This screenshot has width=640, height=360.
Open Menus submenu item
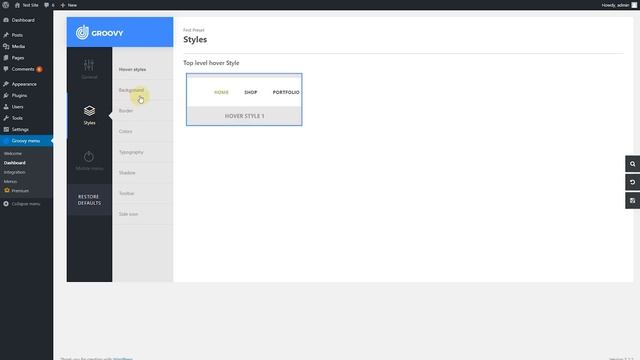(11, 182)
